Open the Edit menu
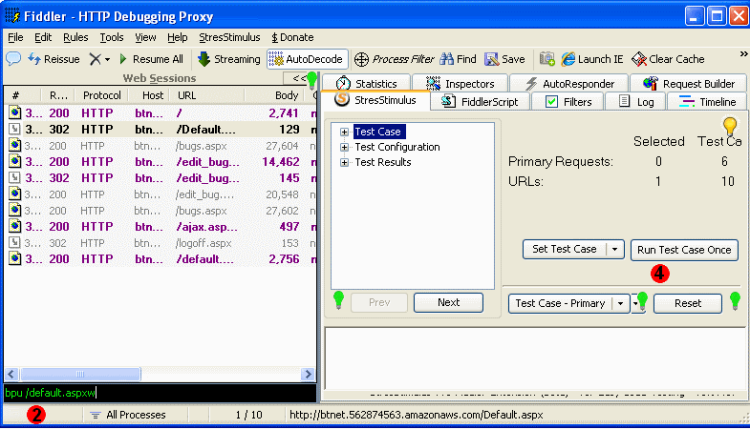Screen dimensions: 750x429 [x=43, y=37]
